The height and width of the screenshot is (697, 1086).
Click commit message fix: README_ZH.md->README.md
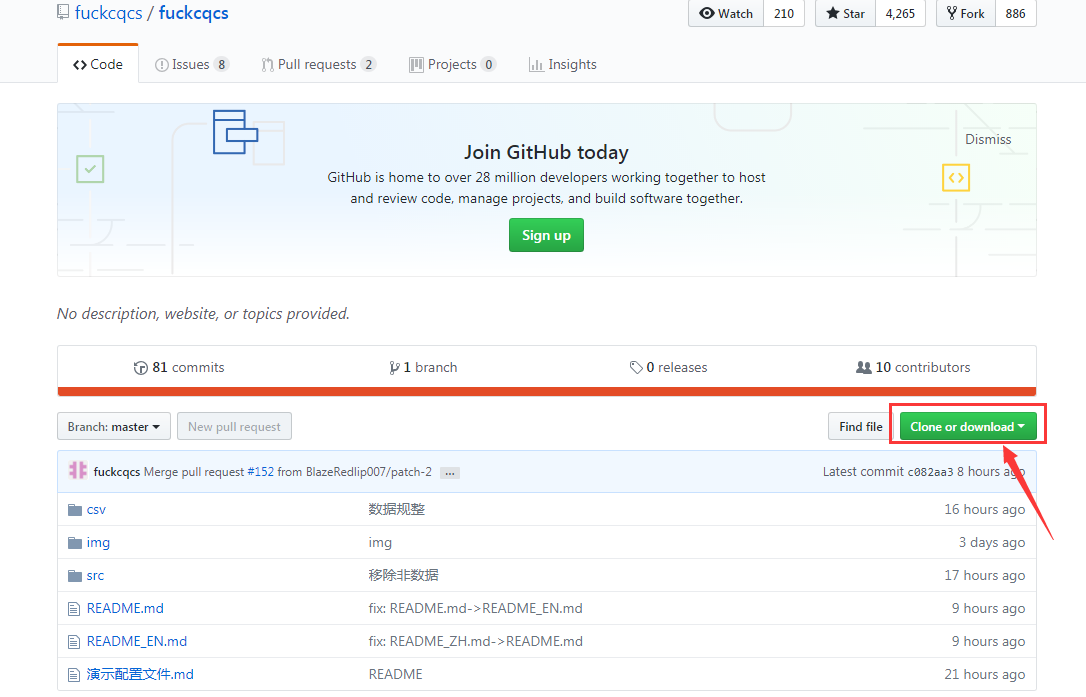(x=475, y=642)
